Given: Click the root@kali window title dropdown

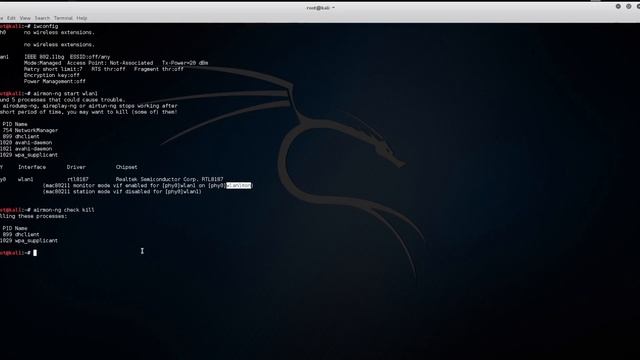Looking at the screenshot, I should [x=320, y=8].
